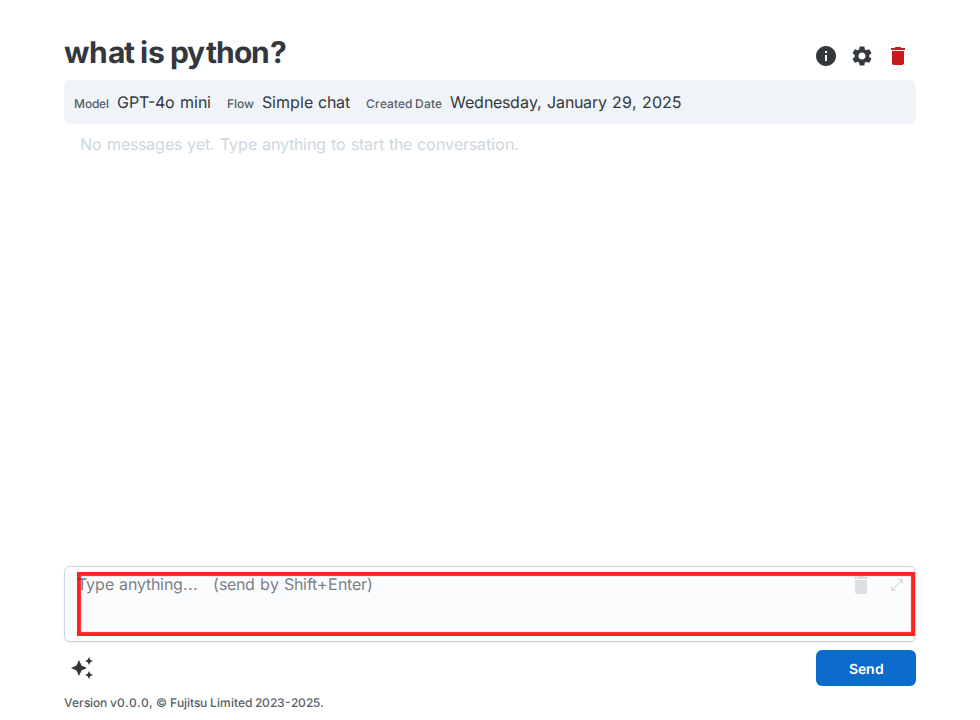This screenshot has width=980, height=720.
Task: Click the empty conversation area
Action: (x=490, y=350)
